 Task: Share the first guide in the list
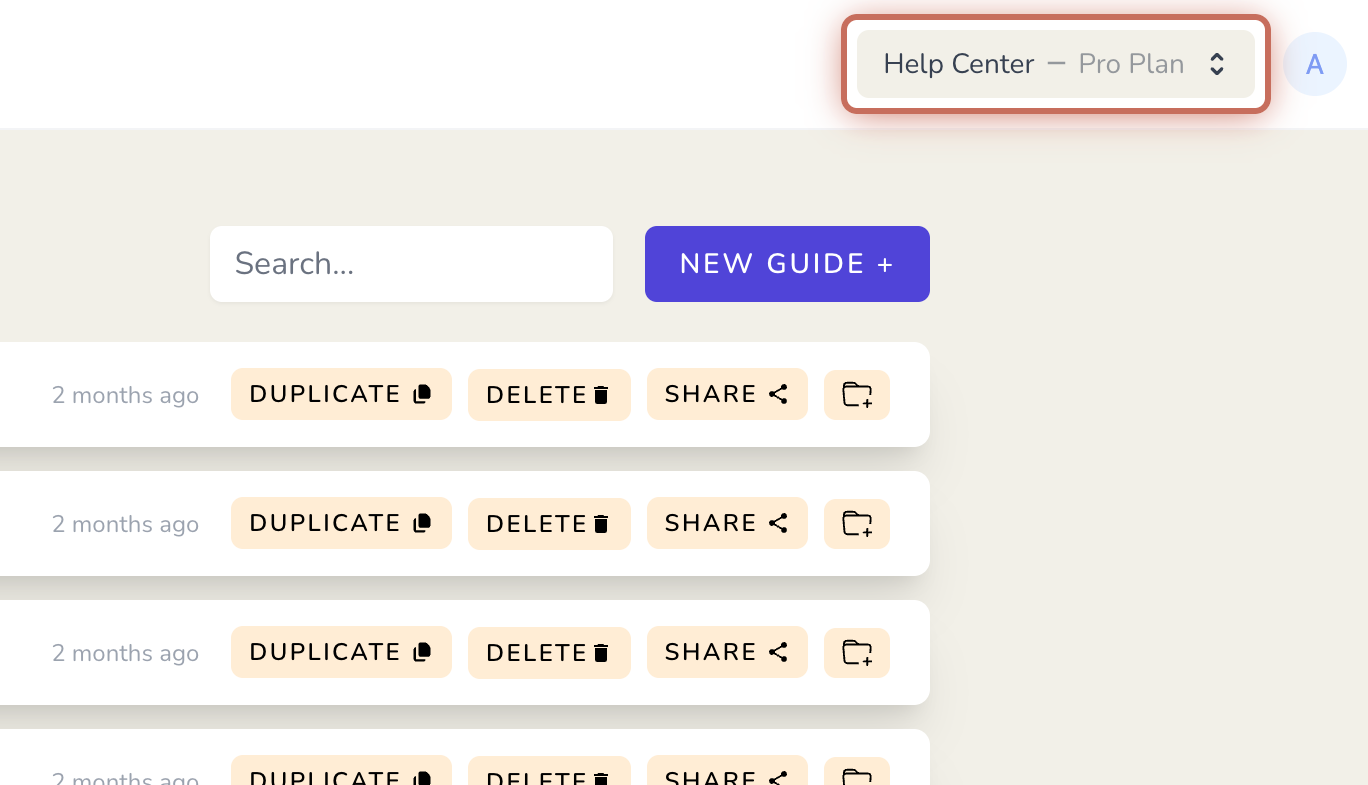point(727,394)
